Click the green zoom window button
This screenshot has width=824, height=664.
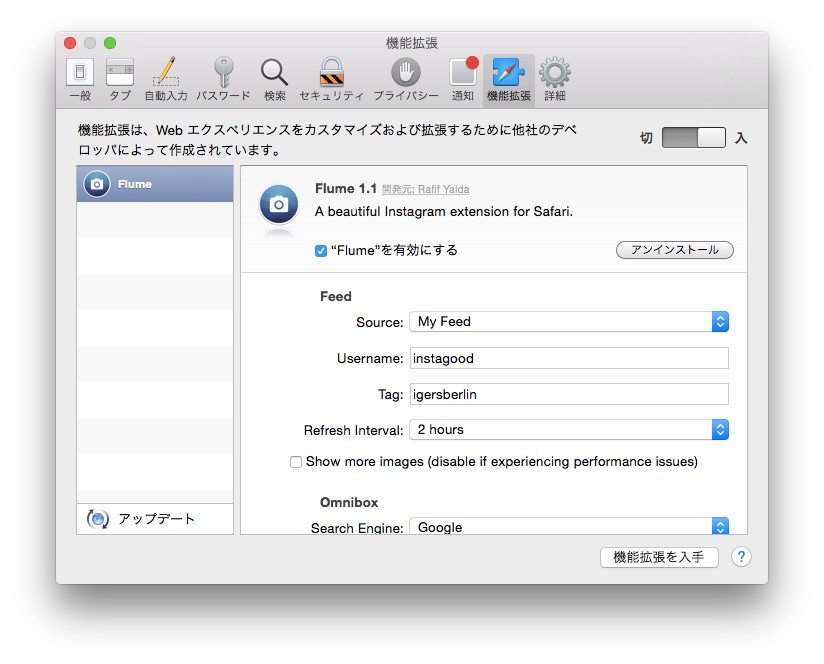point(110,43)
